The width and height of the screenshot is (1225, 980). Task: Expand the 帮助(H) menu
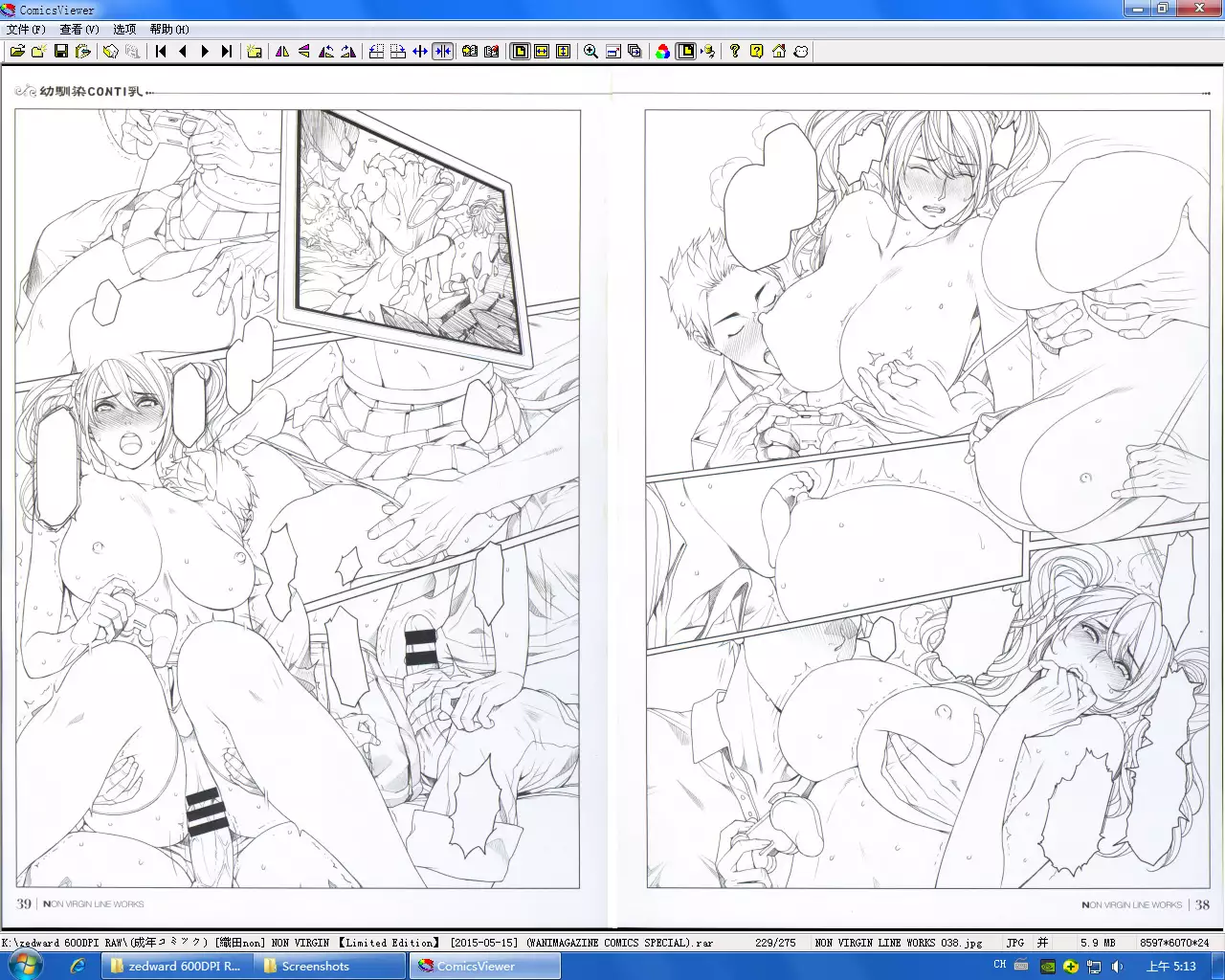(x=169, y=30)
